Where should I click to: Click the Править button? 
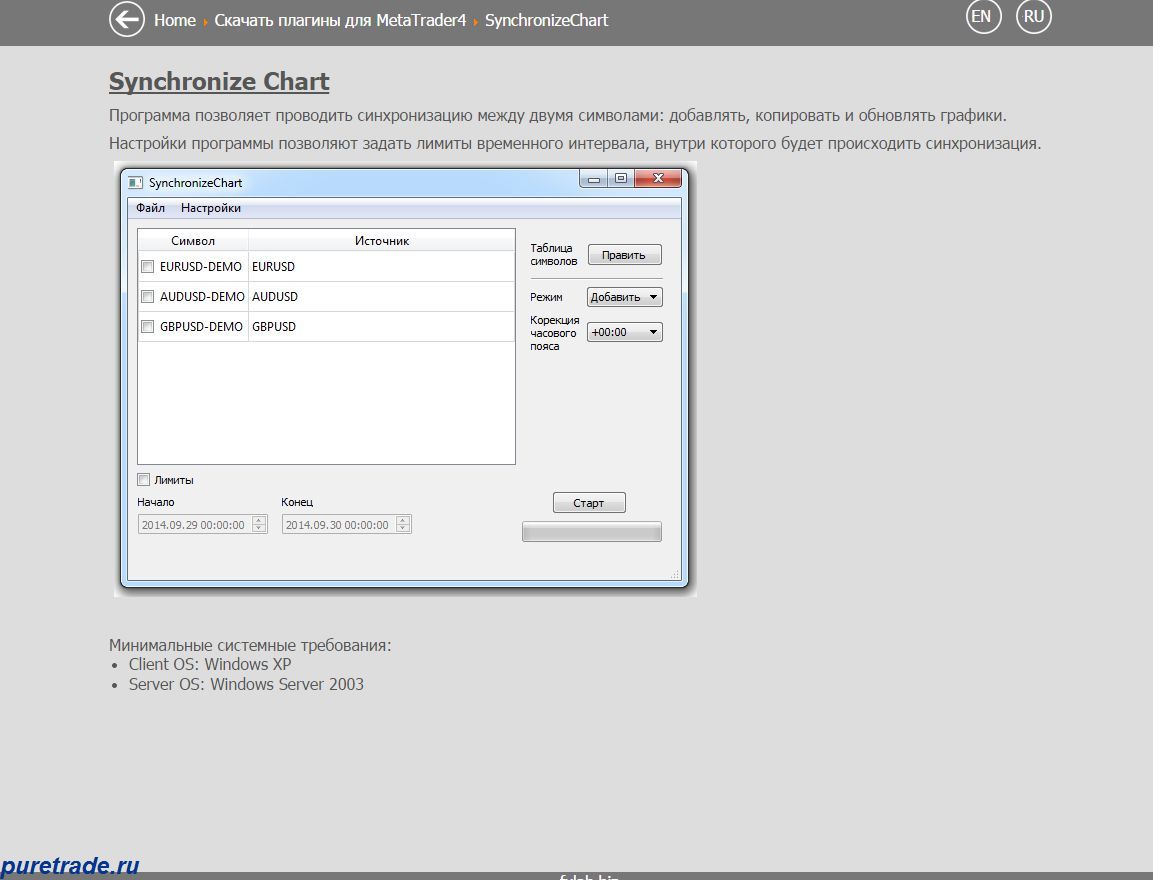point(624,255)
